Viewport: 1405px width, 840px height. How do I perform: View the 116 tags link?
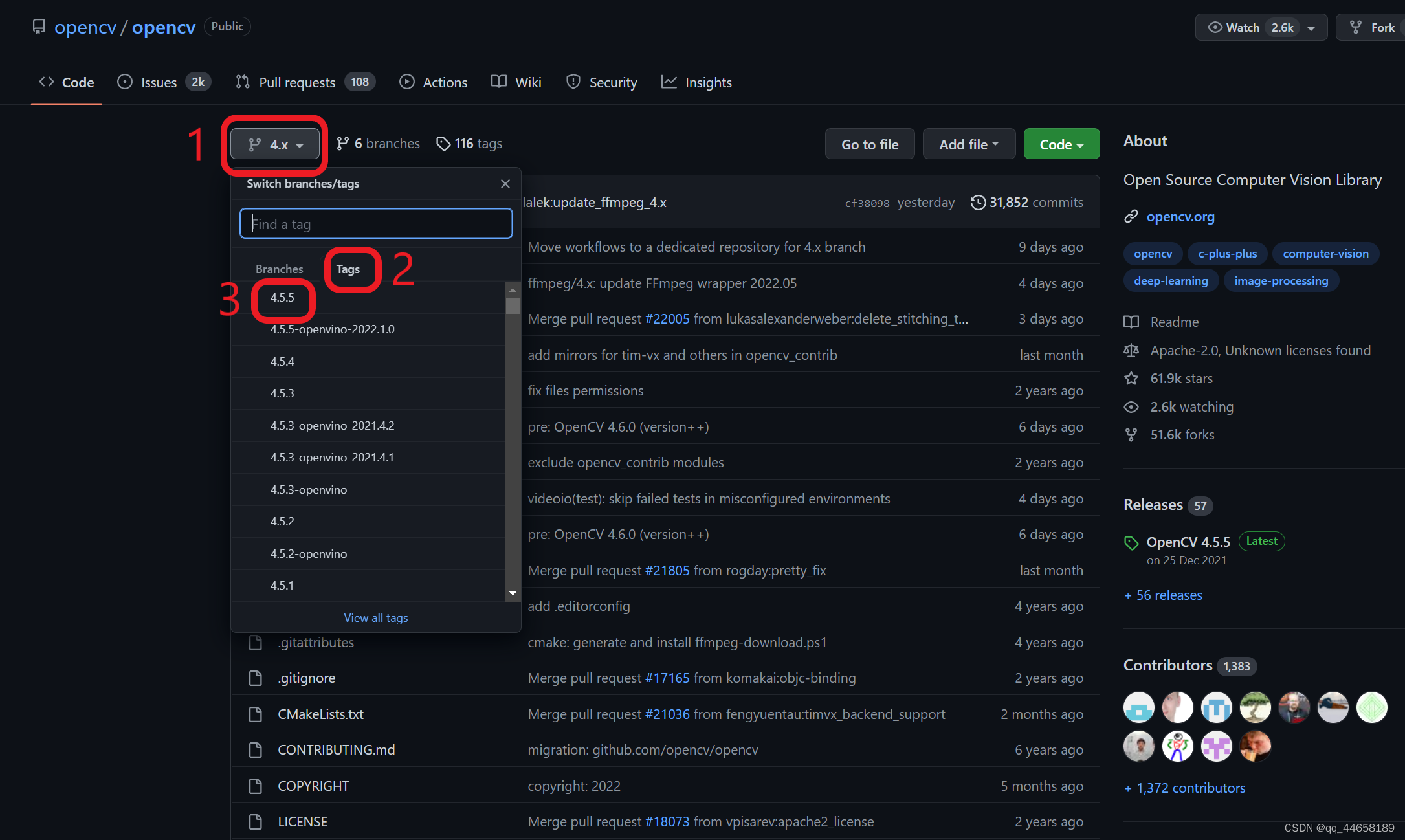[x=469, y=144]
